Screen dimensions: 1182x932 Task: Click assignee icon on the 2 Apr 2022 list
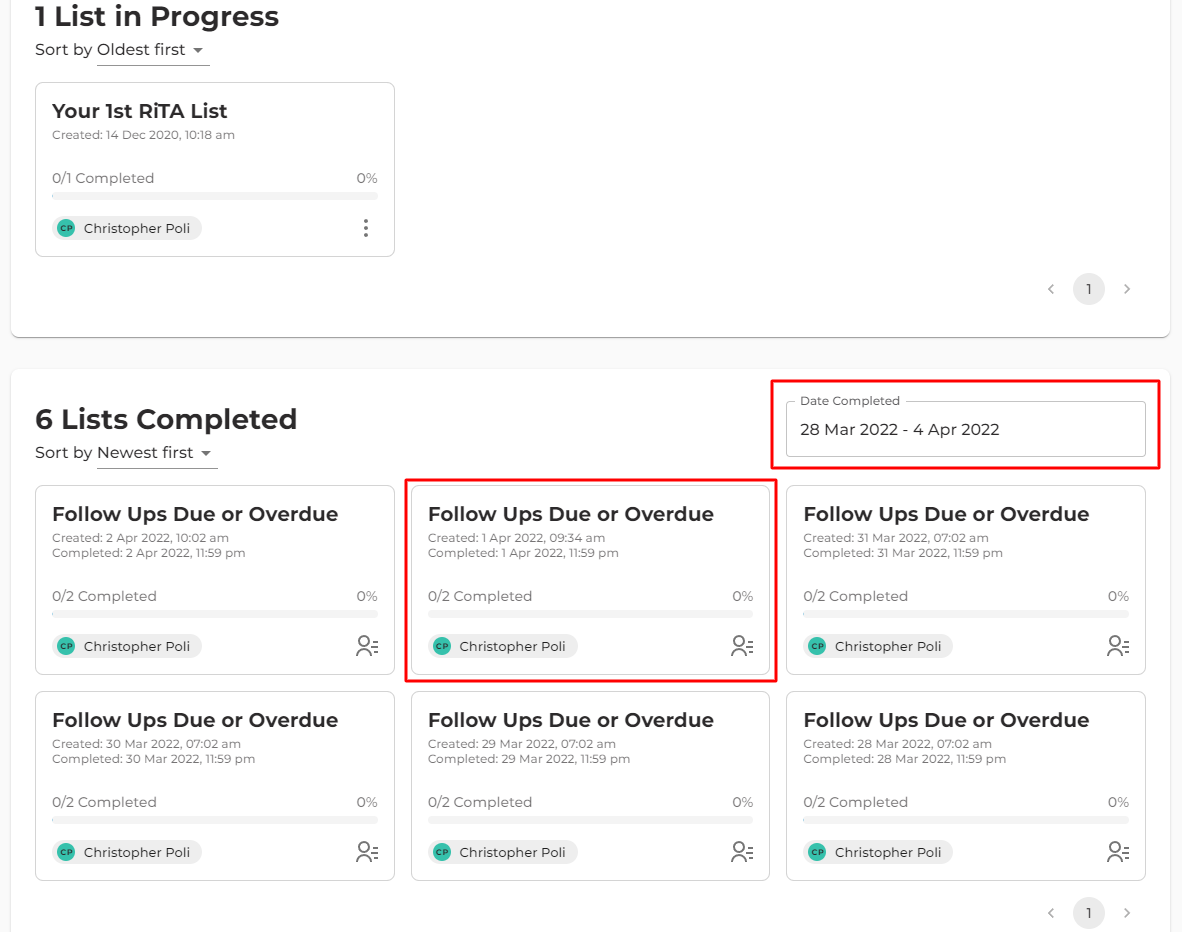(367, 646)
